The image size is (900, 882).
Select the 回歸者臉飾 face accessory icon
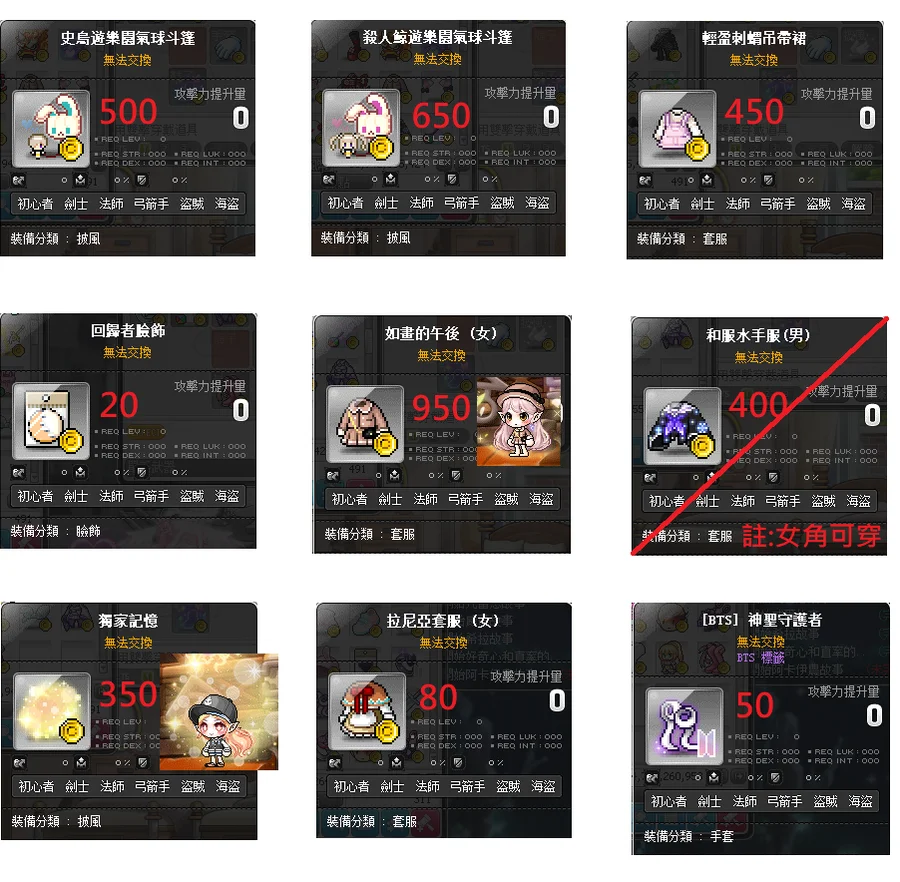[51, 421]
